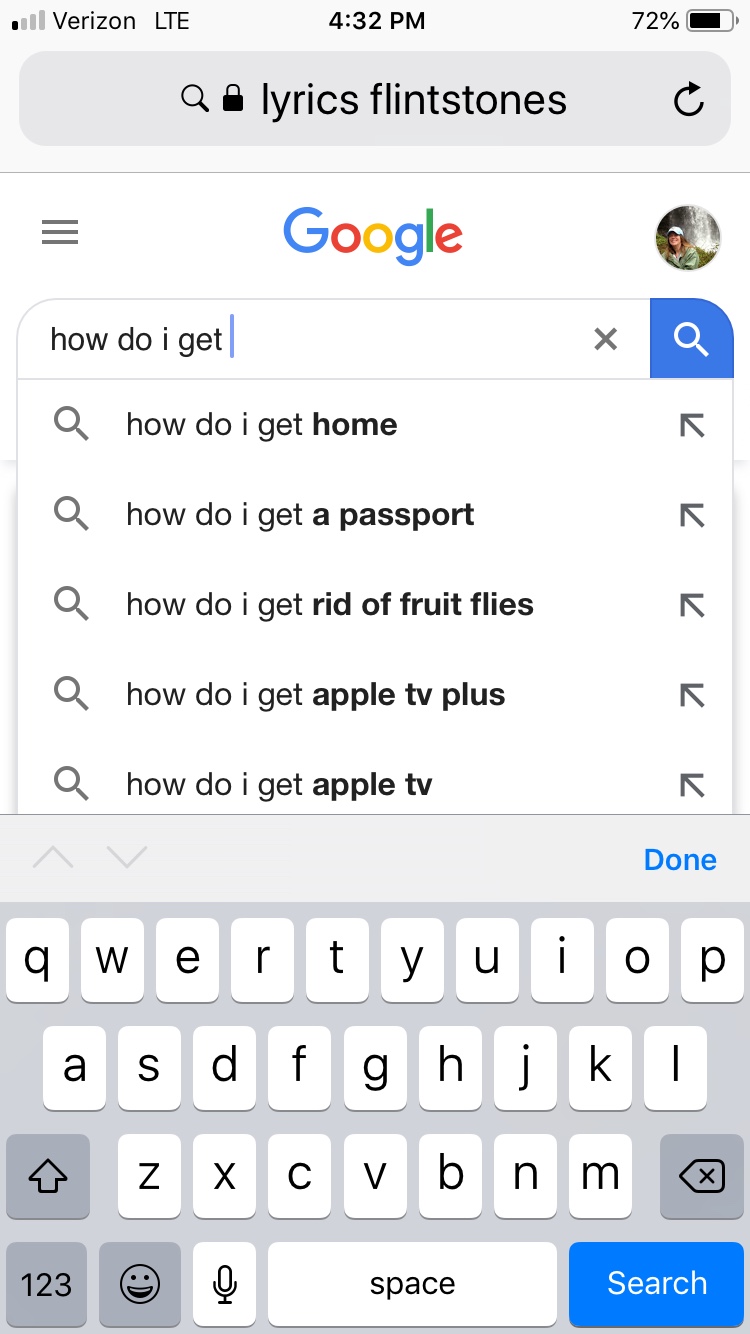
Task: Insert 'rid of fruit flies' suggestion arrow
Action: [x=692, y=605]
